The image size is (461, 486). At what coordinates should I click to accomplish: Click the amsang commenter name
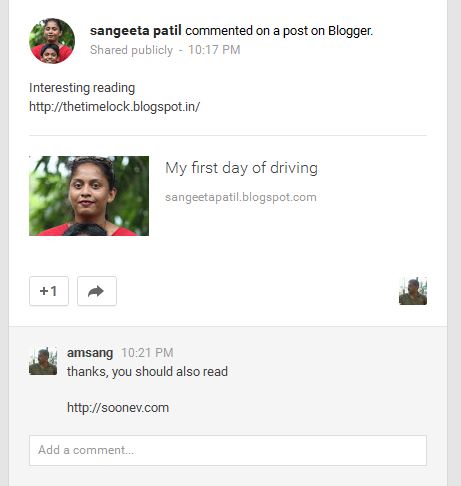point(90,353)
